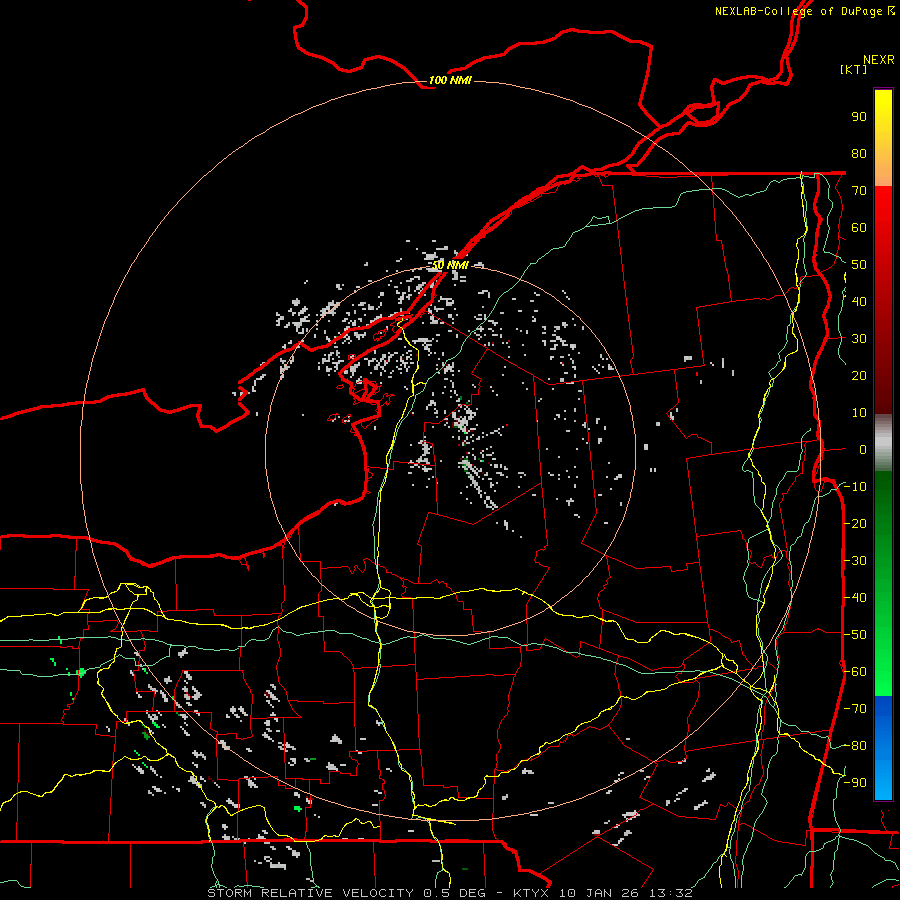Viewport: 900px width, 900px height.
Task: Click the -50 scale label
Action: pos(855,635)
